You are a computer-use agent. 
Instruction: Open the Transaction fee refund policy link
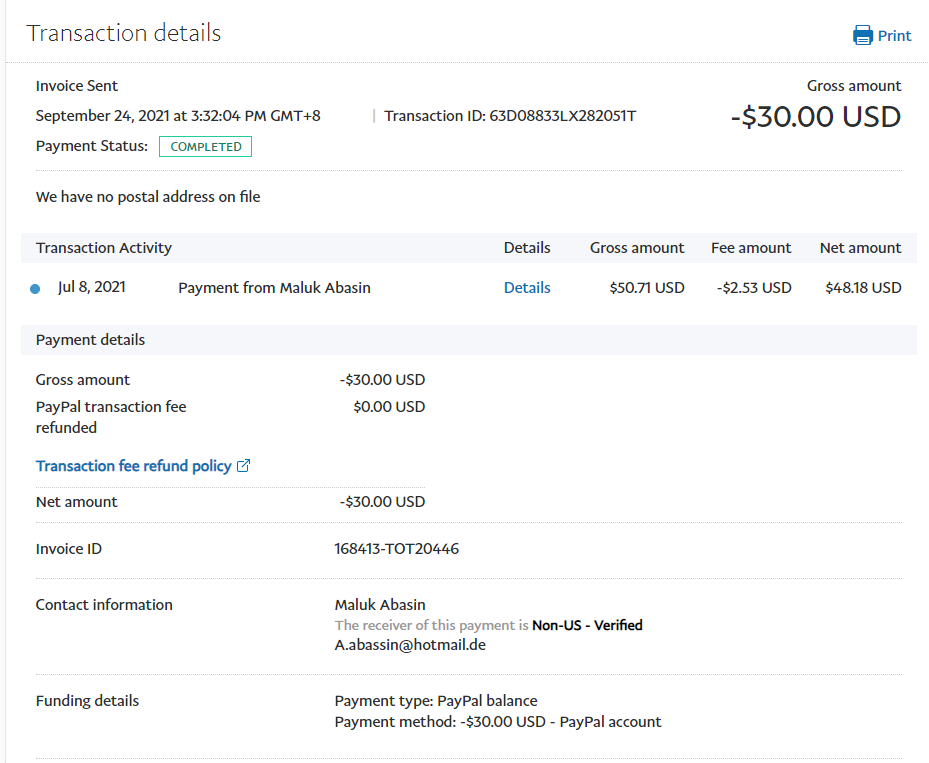click(133, 466)
